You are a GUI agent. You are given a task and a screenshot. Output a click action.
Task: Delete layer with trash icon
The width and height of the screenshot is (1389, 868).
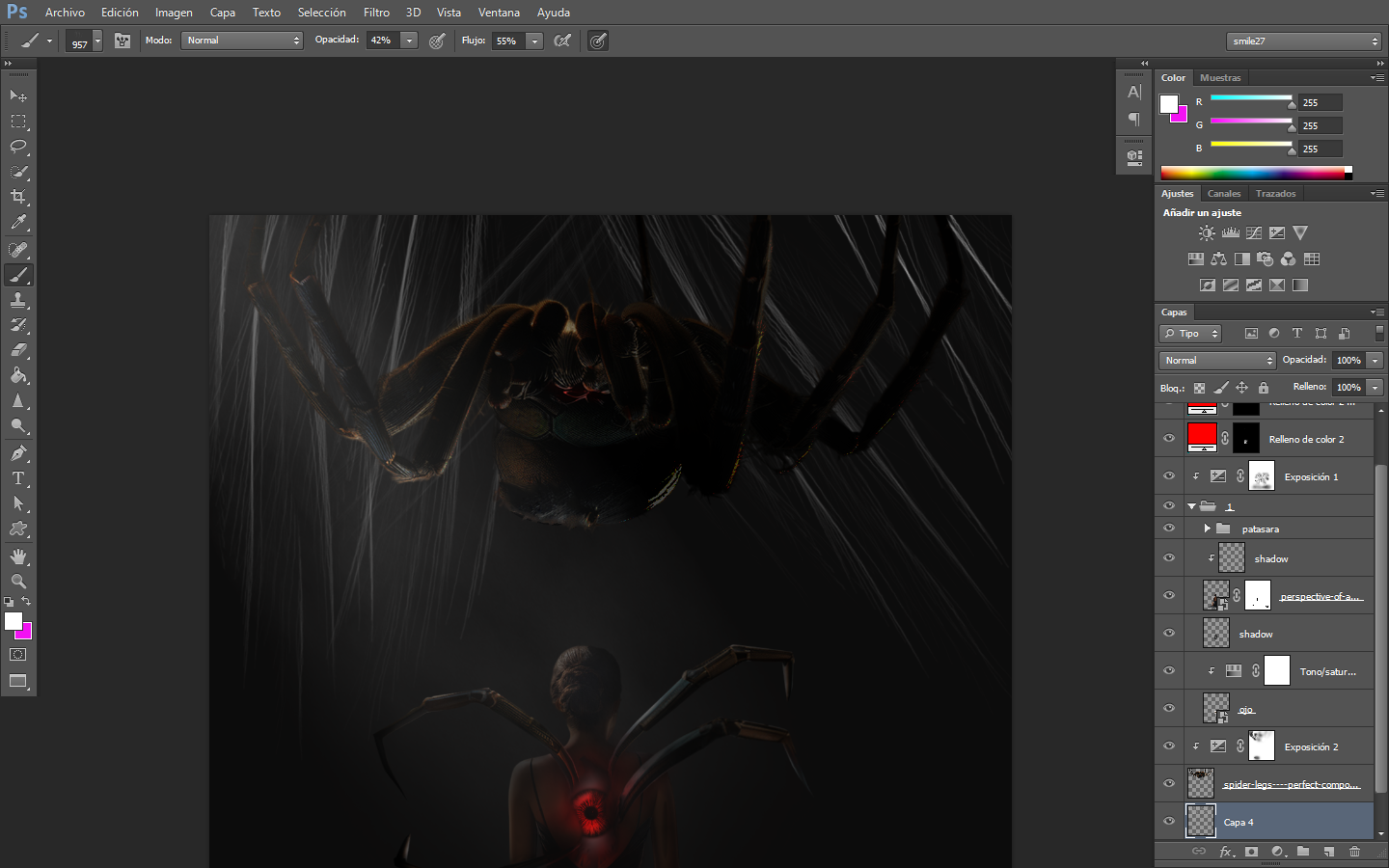pos(1355,852)
